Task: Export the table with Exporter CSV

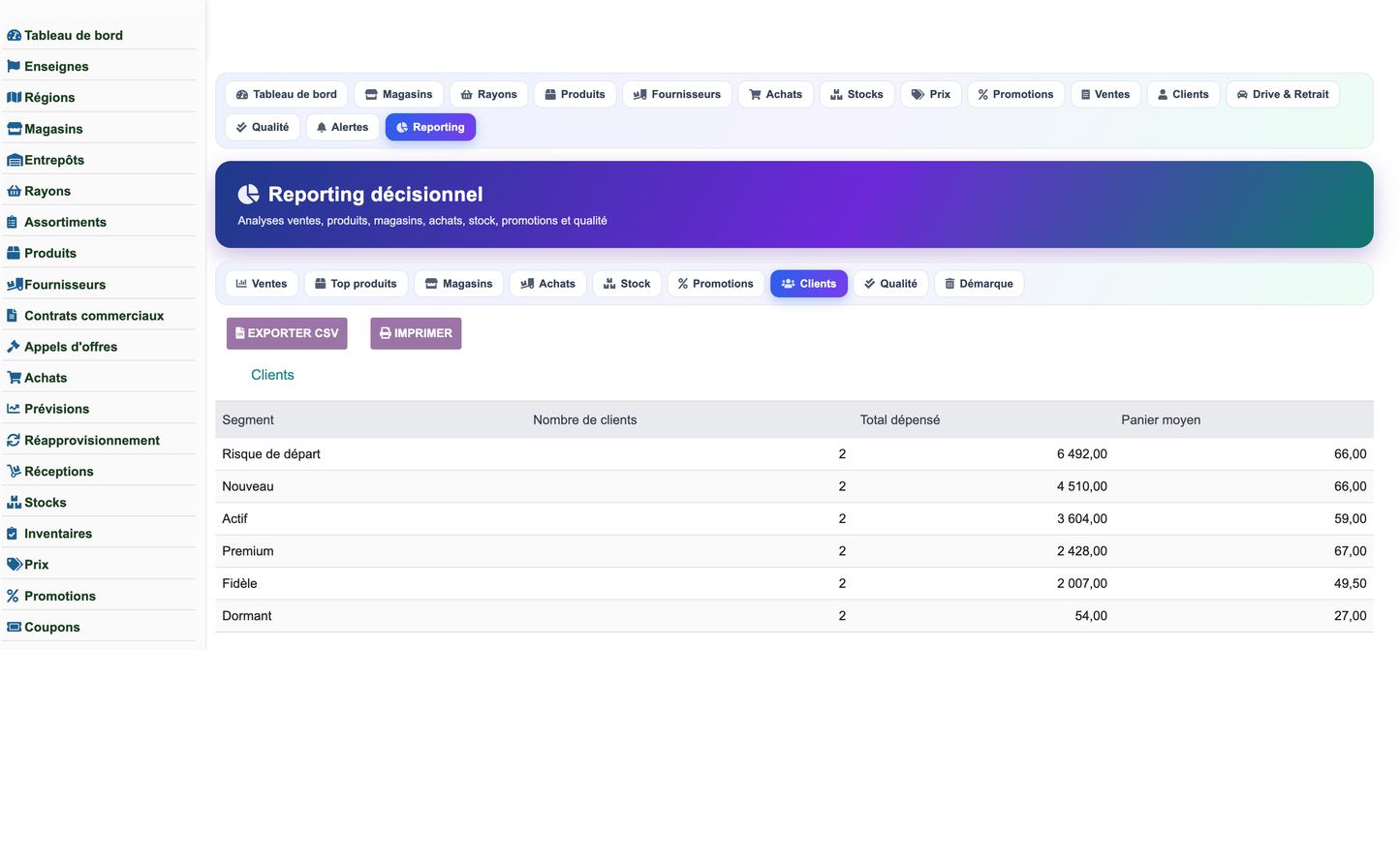Action: [x=287, y=333]
